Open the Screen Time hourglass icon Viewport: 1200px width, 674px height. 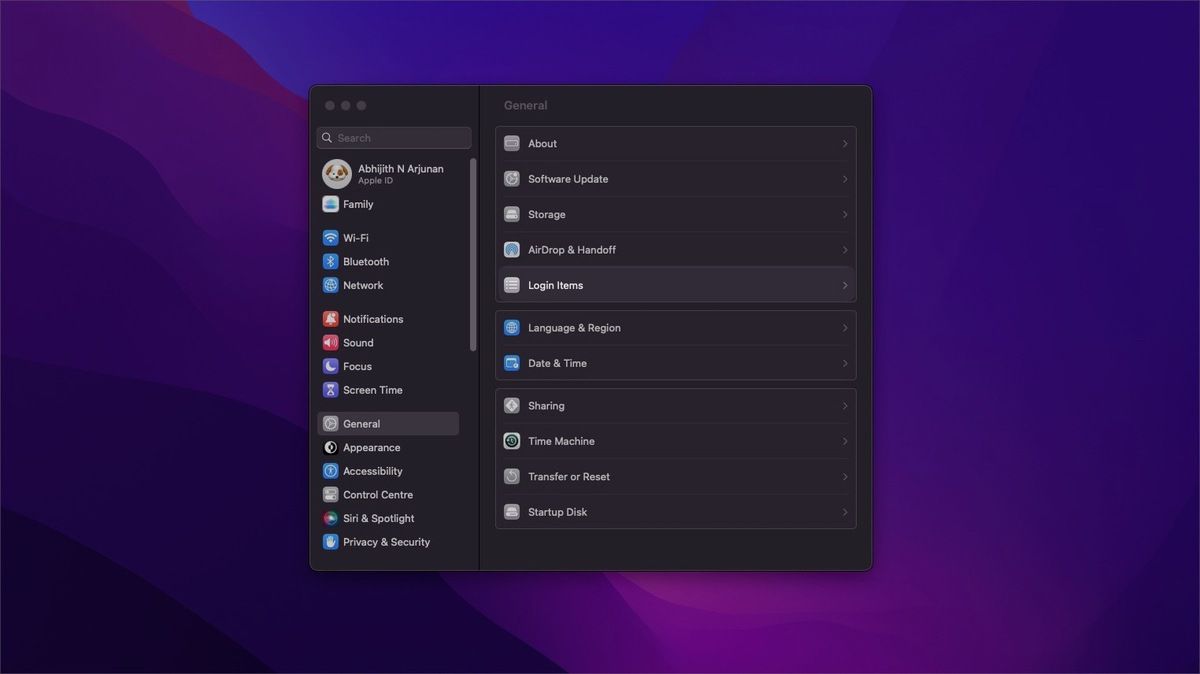click(x=330, y=390)
